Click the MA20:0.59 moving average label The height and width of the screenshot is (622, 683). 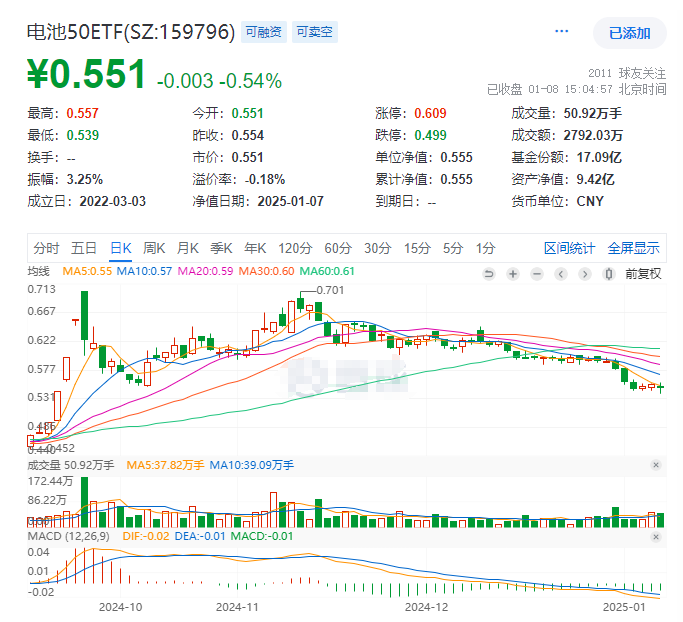[x=205, y=271]
